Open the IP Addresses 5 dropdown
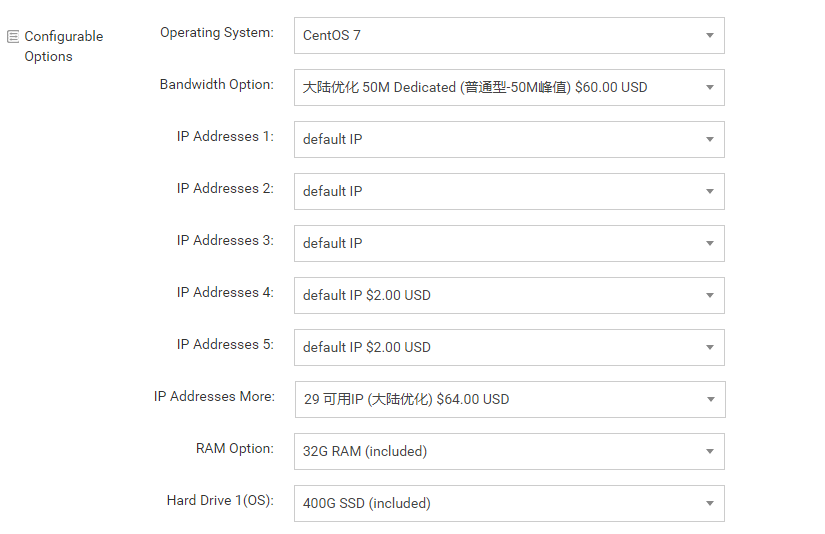The image size is (825, 534). pyautogui.click(x=508, y=347)
